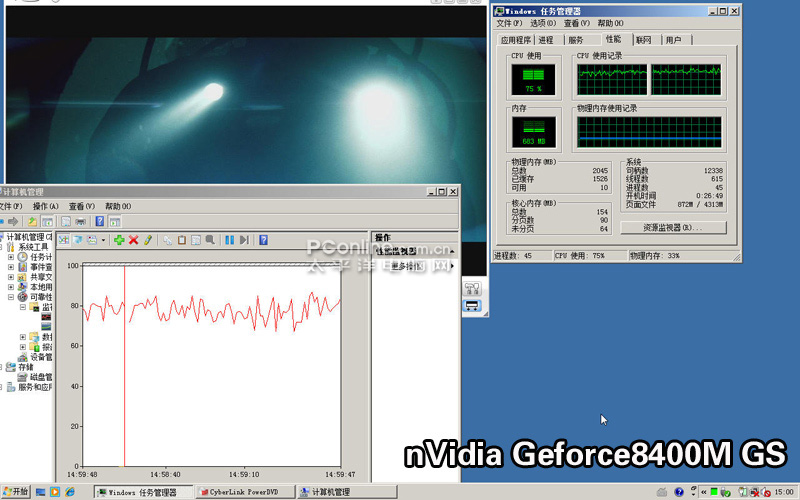Click the PowerDVD highlighted side panel button

tap(472, 306)
